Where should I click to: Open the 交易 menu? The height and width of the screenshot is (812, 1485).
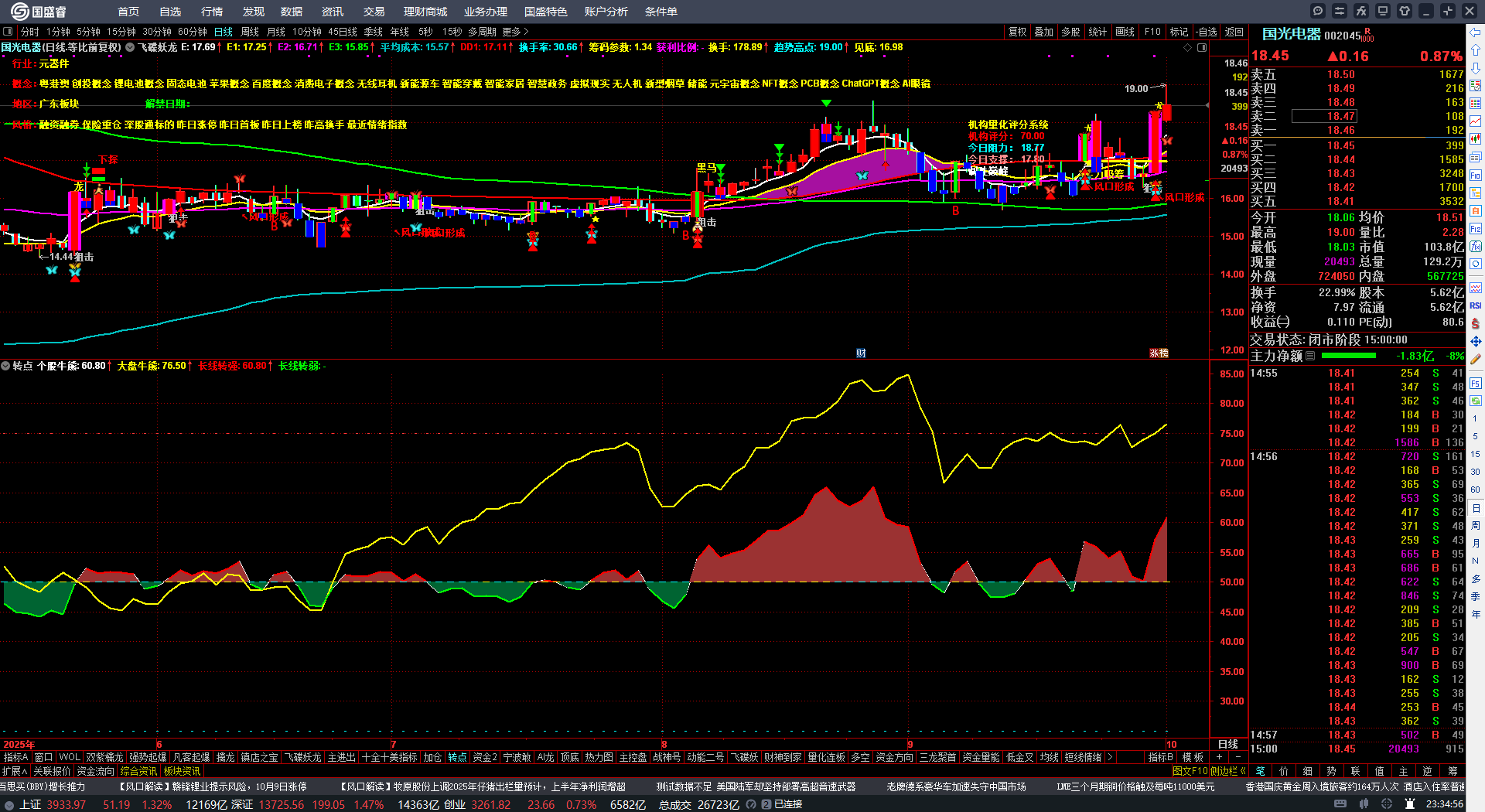pyautogui.click(x=374, y=12)
